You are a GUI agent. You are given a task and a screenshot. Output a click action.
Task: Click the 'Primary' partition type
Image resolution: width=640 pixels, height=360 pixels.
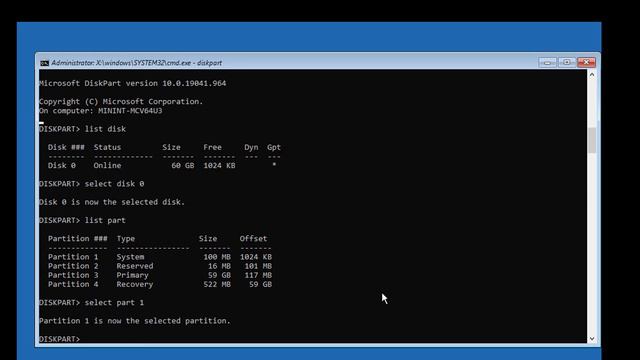[x=133, y=276]
